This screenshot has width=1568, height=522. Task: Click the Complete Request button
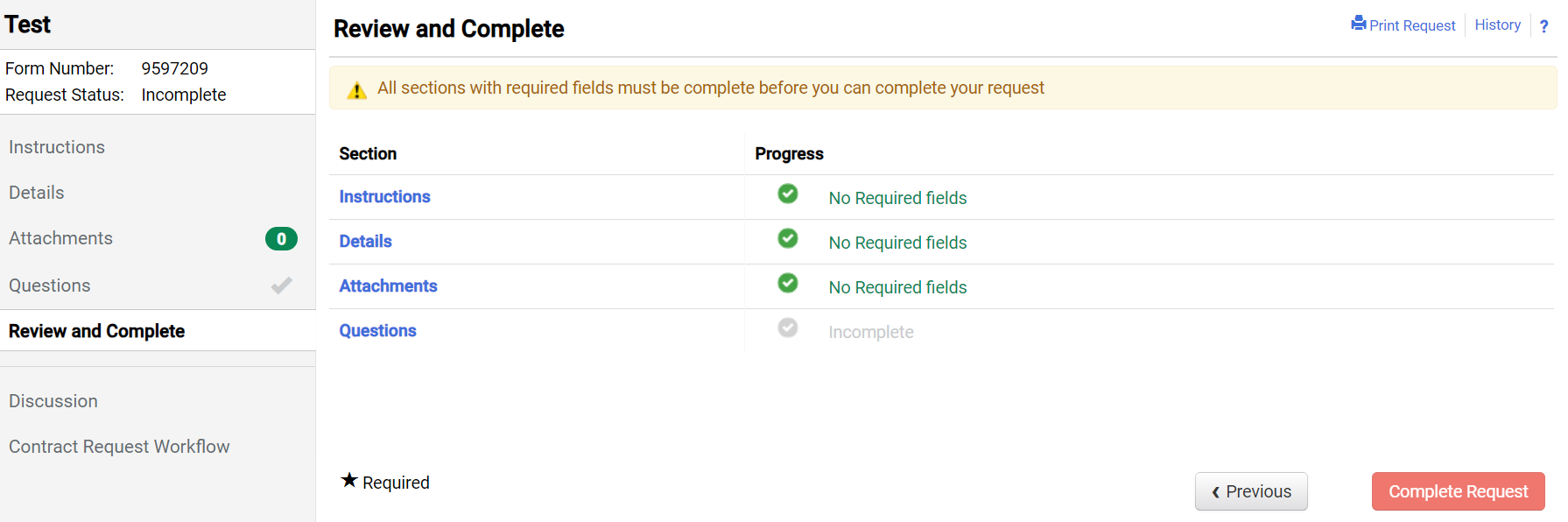1459,491
